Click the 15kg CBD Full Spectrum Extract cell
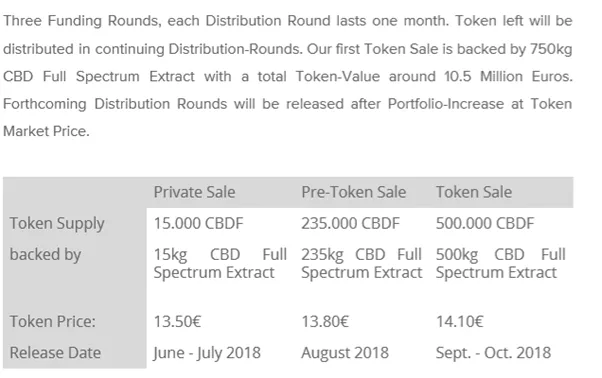 (x=220, y=264)
